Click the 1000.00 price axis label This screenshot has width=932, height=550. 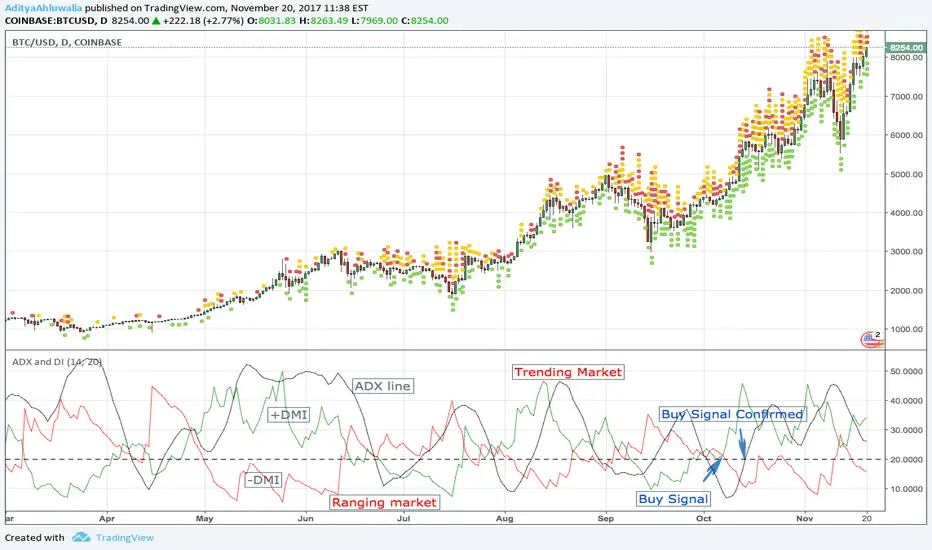pos(906,329)
